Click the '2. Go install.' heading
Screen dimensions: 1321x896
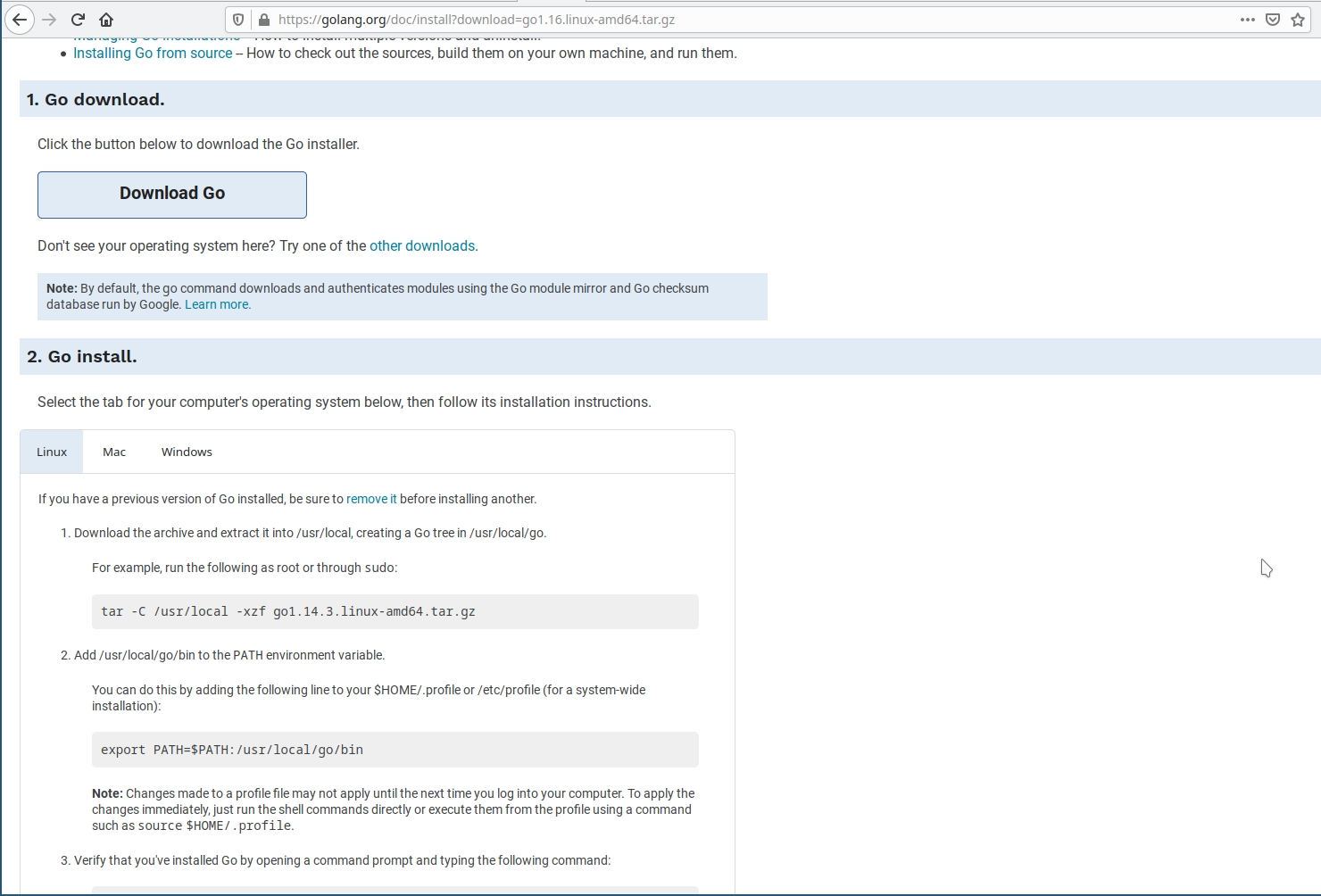point(82,356)
